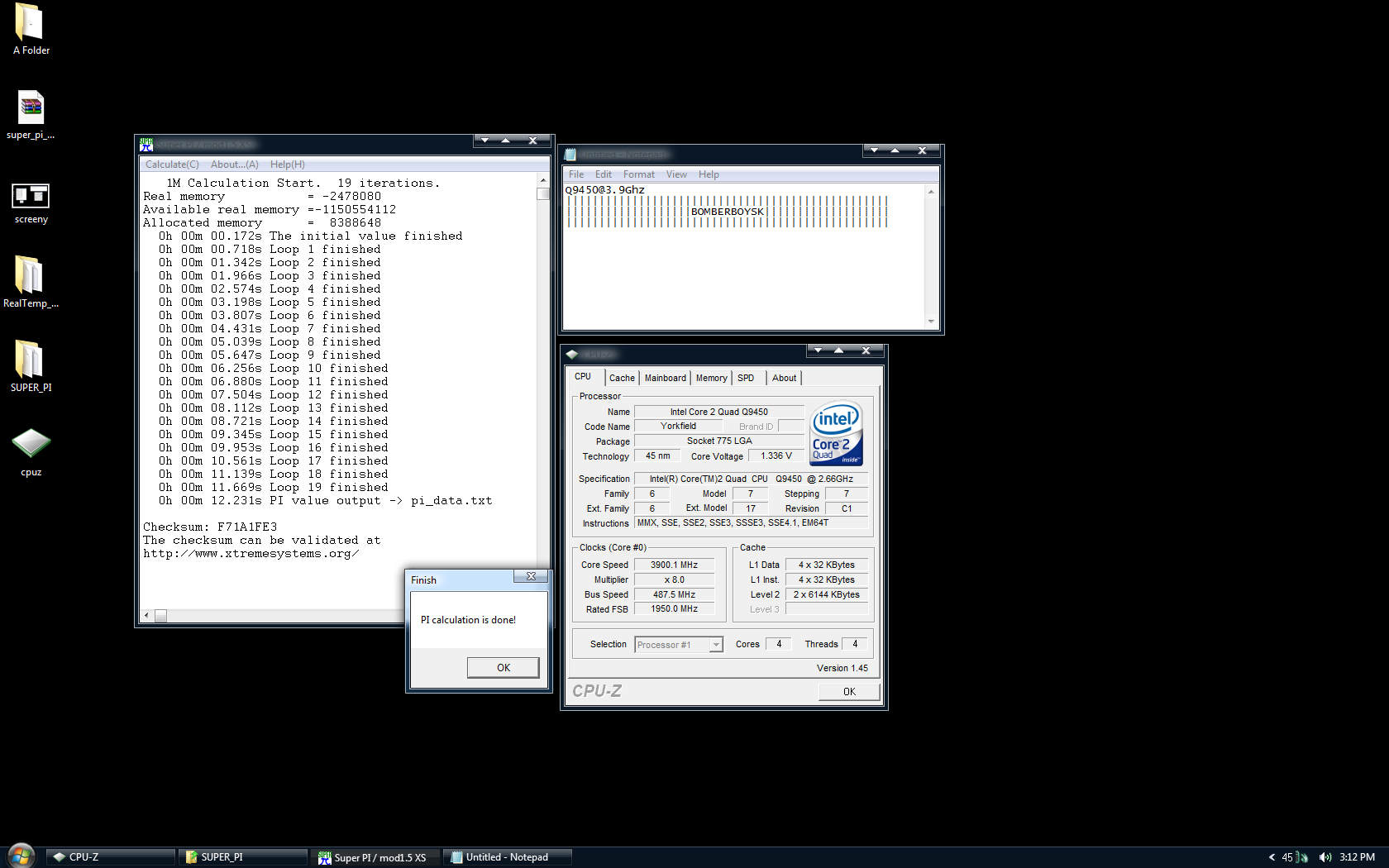Screen dimensions: 1389x868
Task: Click Checksum: F71A1FE3 line
Action: pos(210,527)
